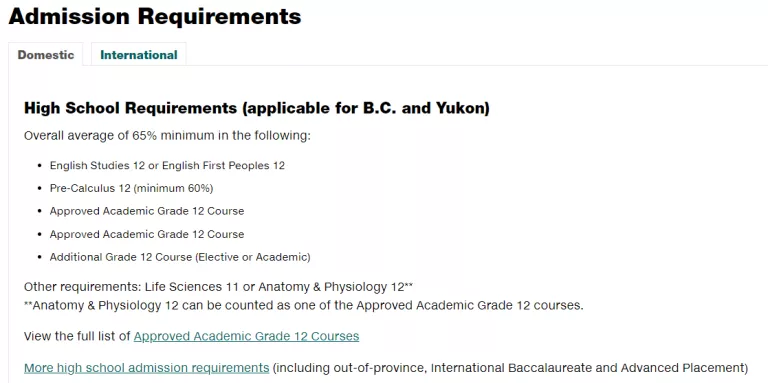Click the Pre-Calculus 12 minimum 60% item

point(131,188)
